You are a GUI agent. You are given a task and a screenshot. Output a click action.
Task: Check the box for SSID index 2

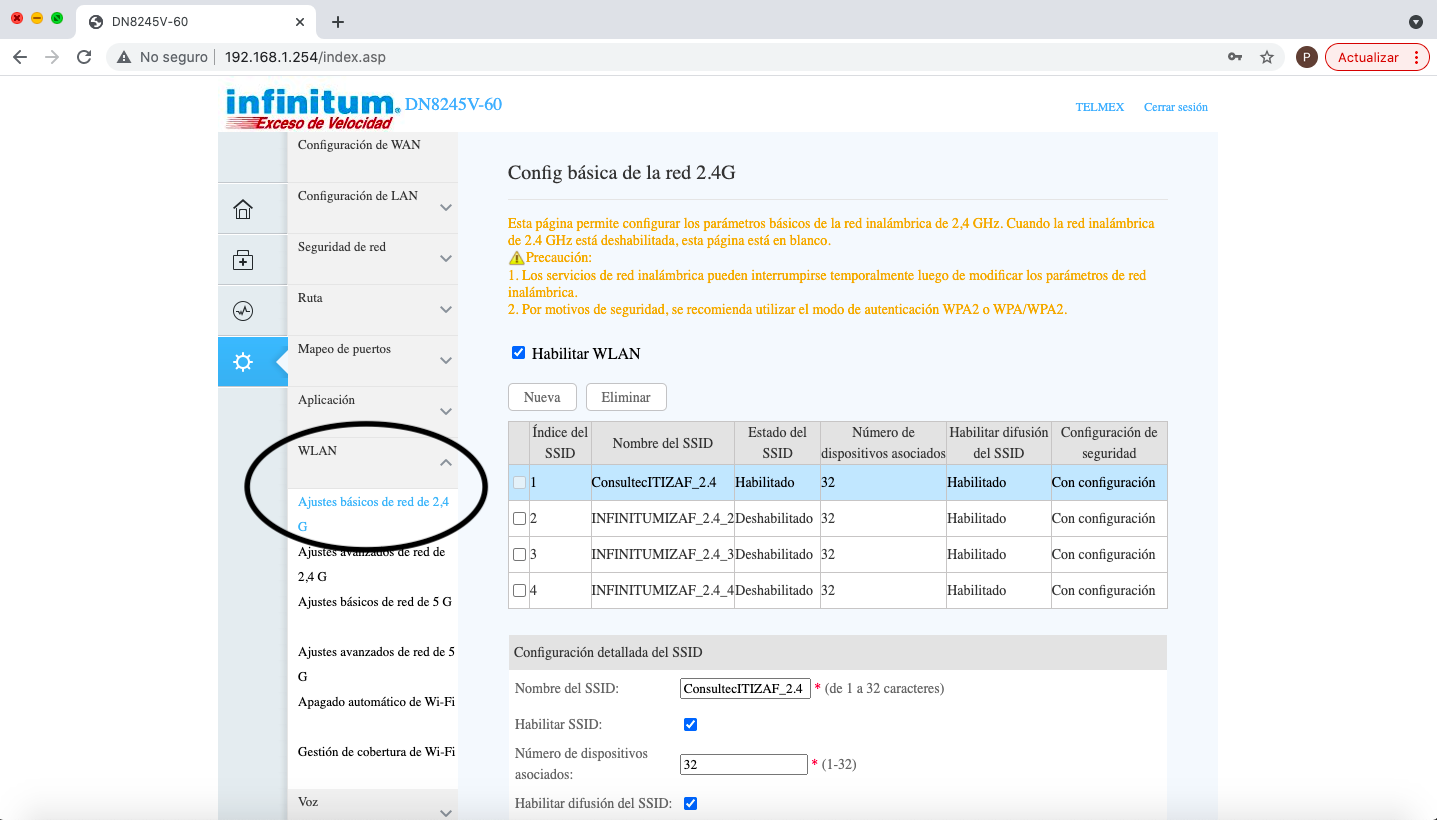pyautogui.click(x=519, y=519)
